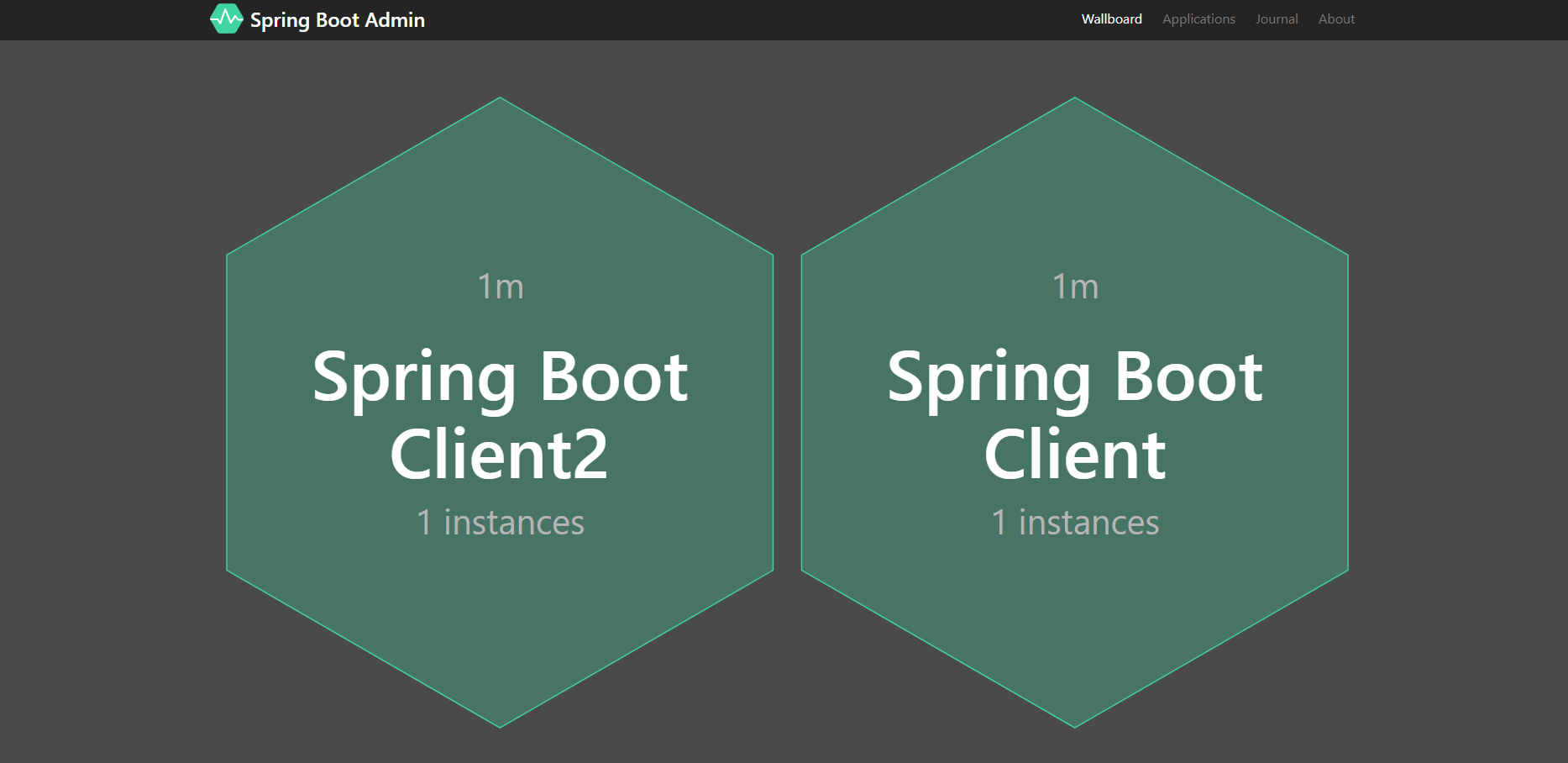This screenshot has height=763, width=1568.
Task: Click the 1 instances label under Client2
Action: (x=500, y=522)
